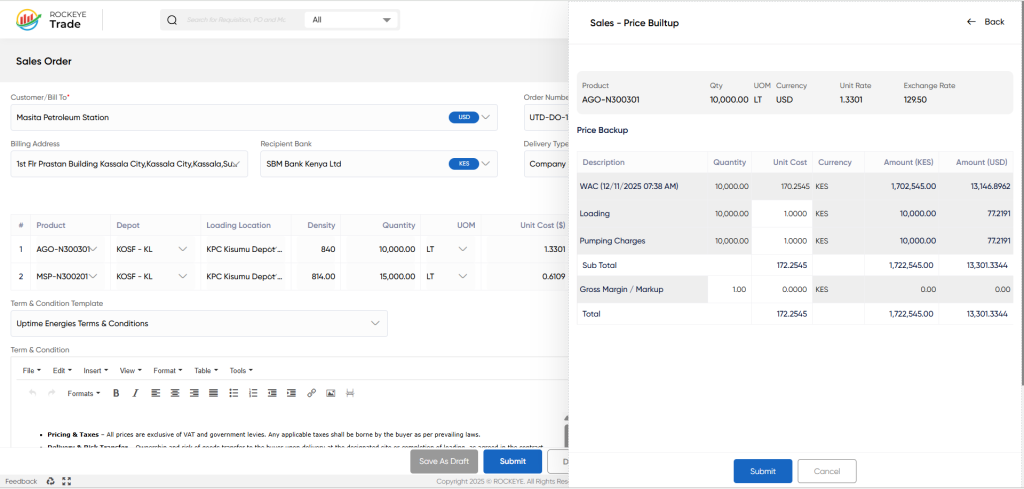Click the Back link text

coord(994,22)
